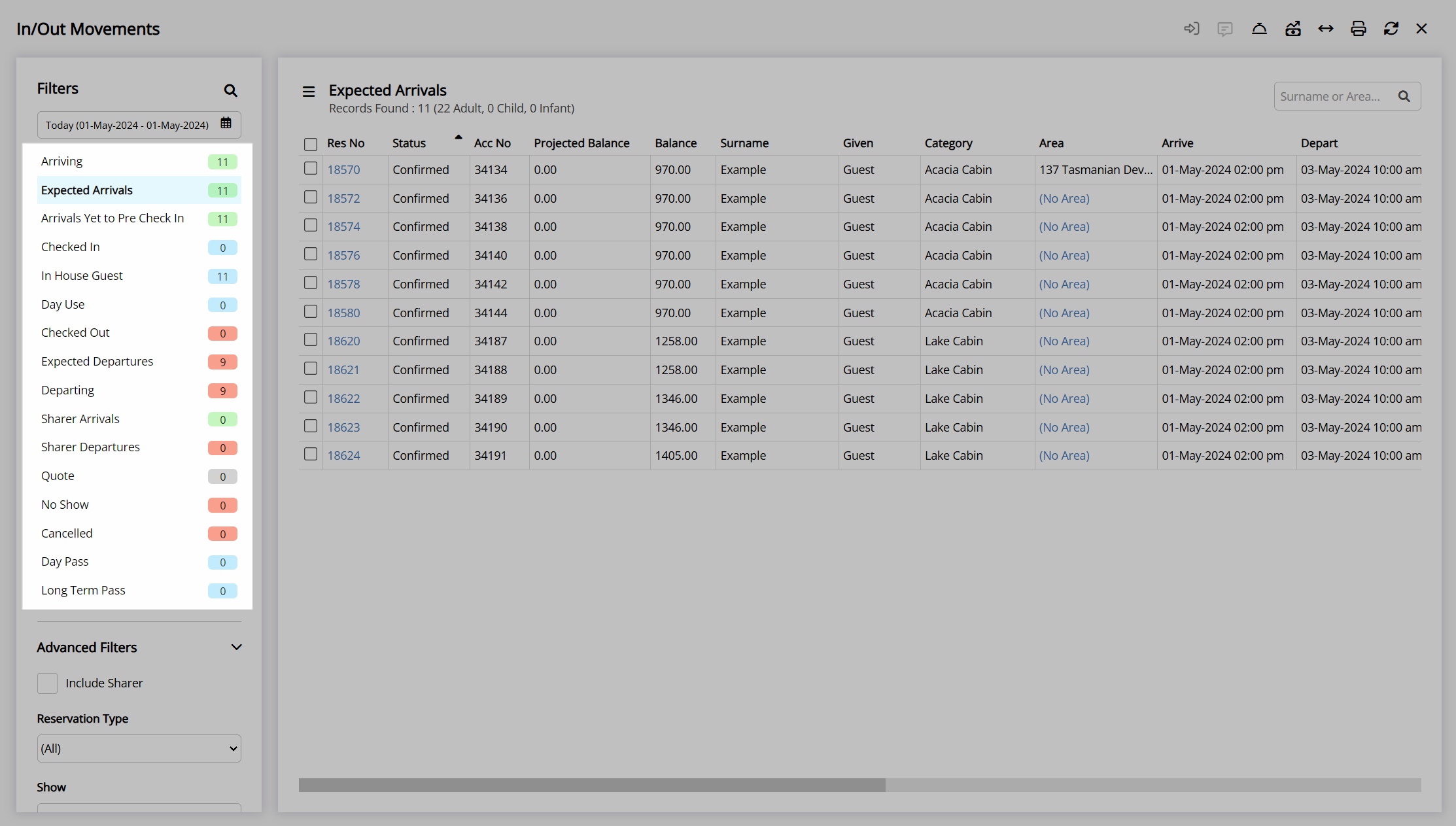Click the Filters search magnifier icon

click(x=230, y=90)
